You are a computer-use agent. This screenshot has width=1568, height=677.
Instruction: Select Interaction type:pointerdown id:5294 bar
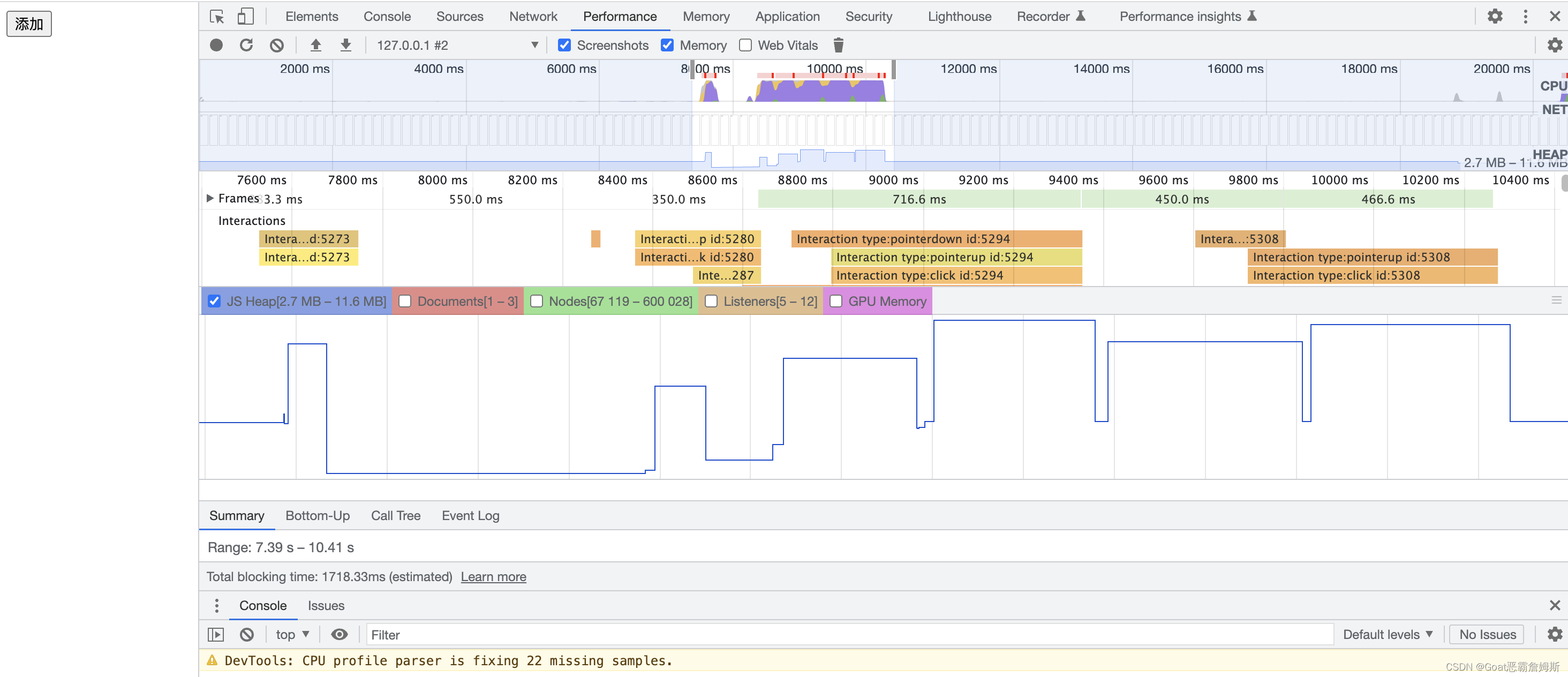pyautogui.click(x=936, y=239)
